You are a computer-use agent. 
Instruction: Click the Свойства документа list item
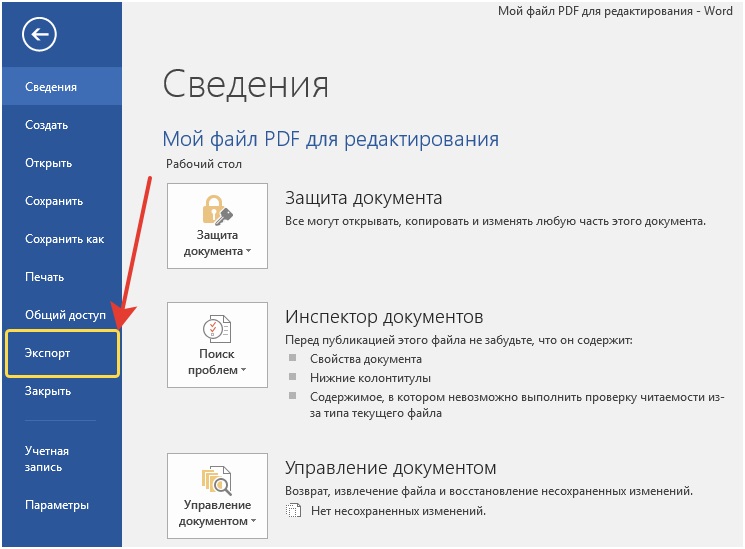[366, 359]
